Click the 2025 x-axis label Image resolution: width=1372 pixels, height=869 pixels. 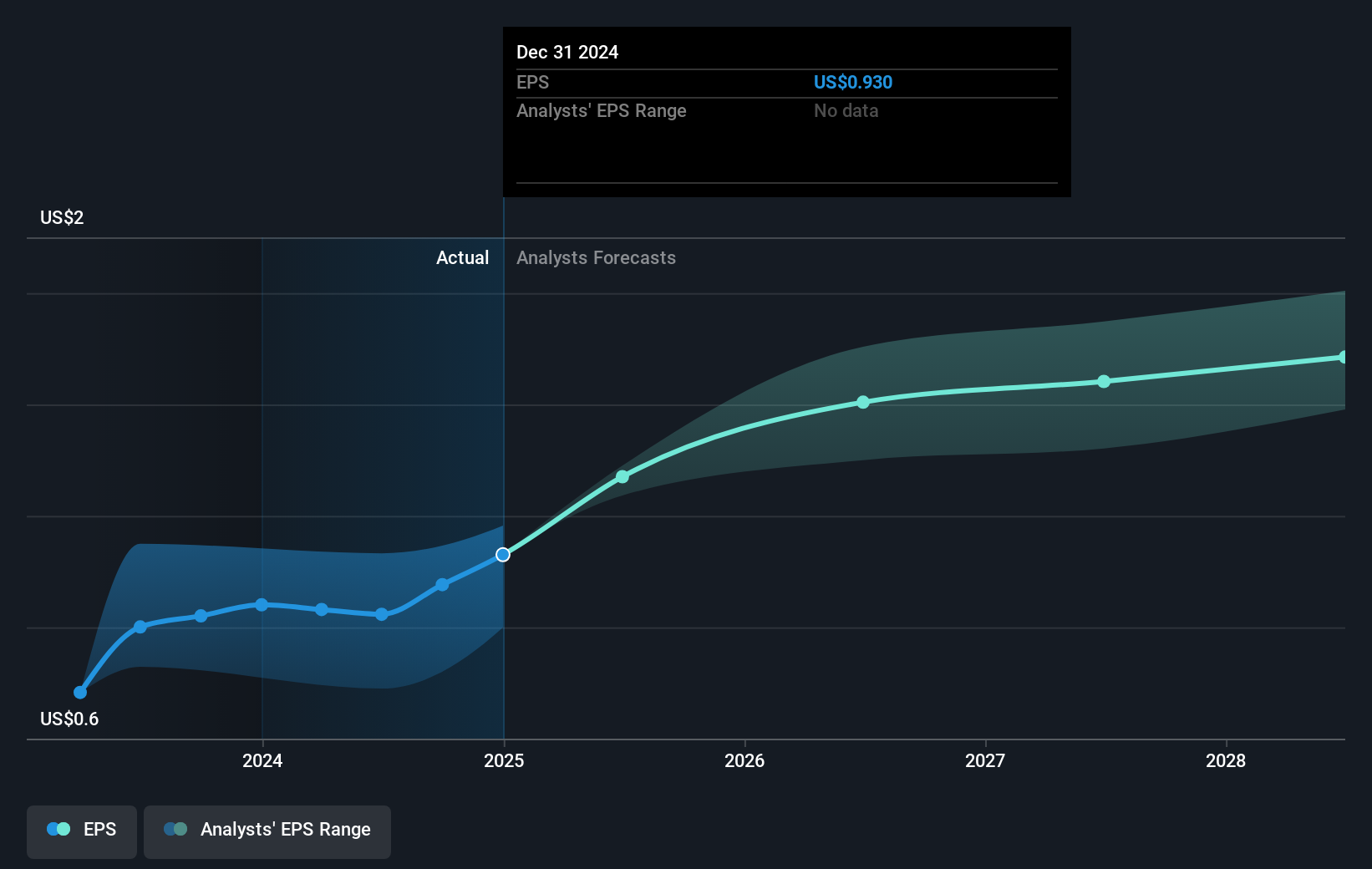click(x=504, y=760)
